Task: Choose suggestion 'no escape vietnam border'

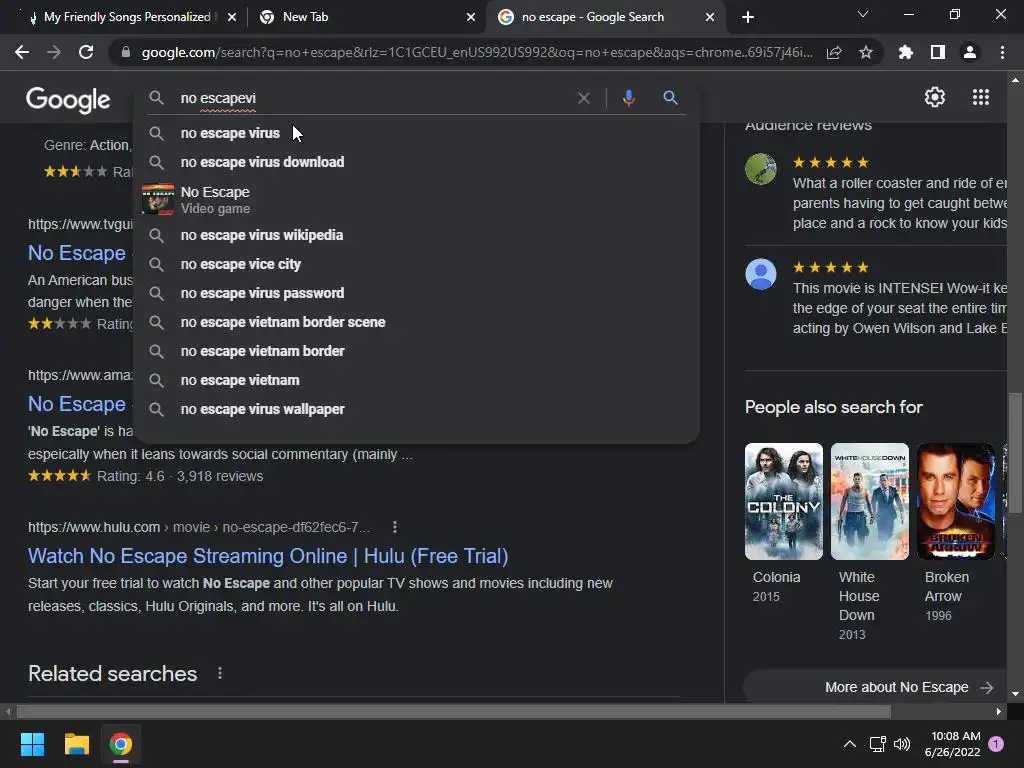Action: [416, 351]
